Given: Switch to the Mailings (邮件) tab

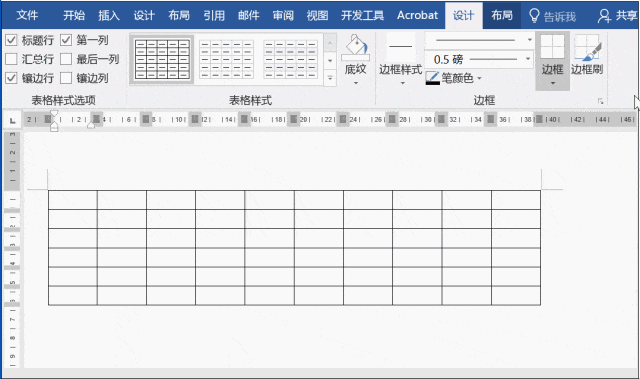Looking at the screenshot, I should 249,16.
